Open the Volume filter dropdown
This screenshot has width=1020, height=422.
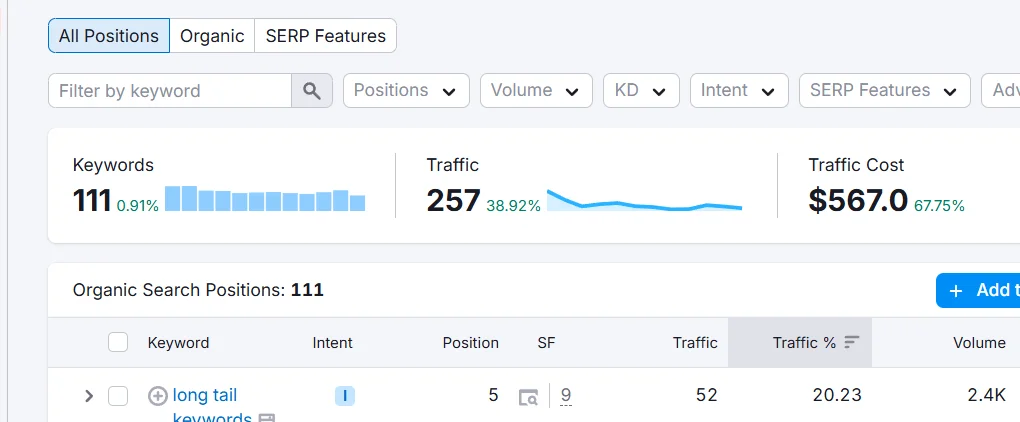pos(536,90)
